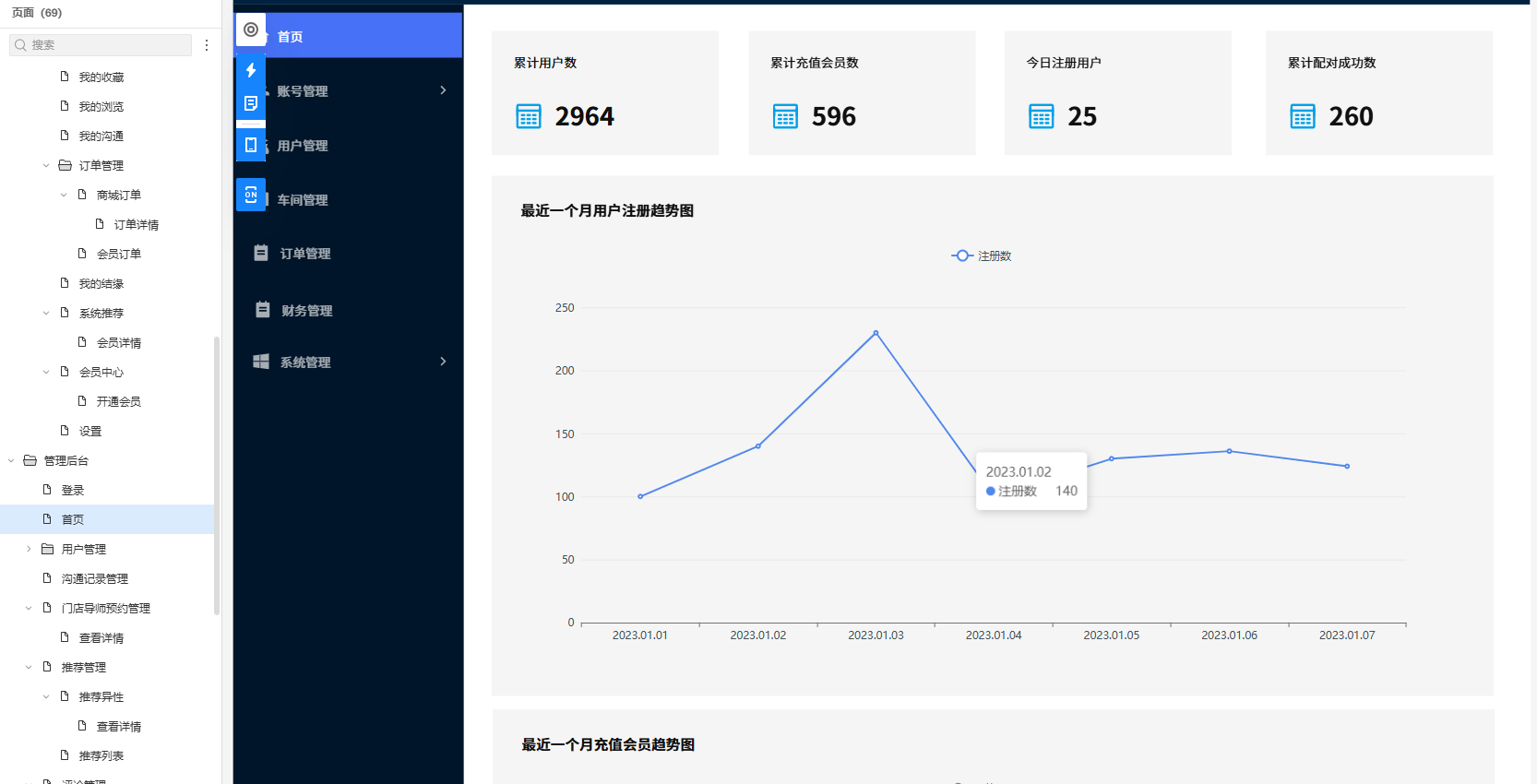Open the 沟通记录管理 page
Image resolution: width=1537 pixels, height=784 pixels.
[94, 579]
